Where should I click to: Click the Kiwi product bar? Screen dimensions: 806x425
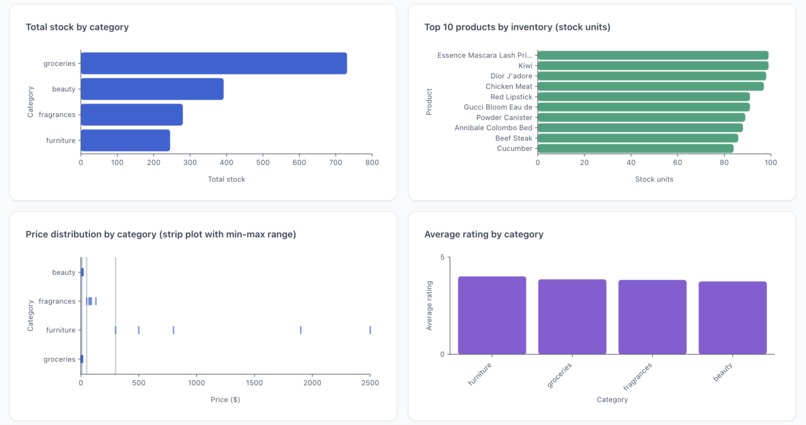pyautogui.click(x=653, y=65)
